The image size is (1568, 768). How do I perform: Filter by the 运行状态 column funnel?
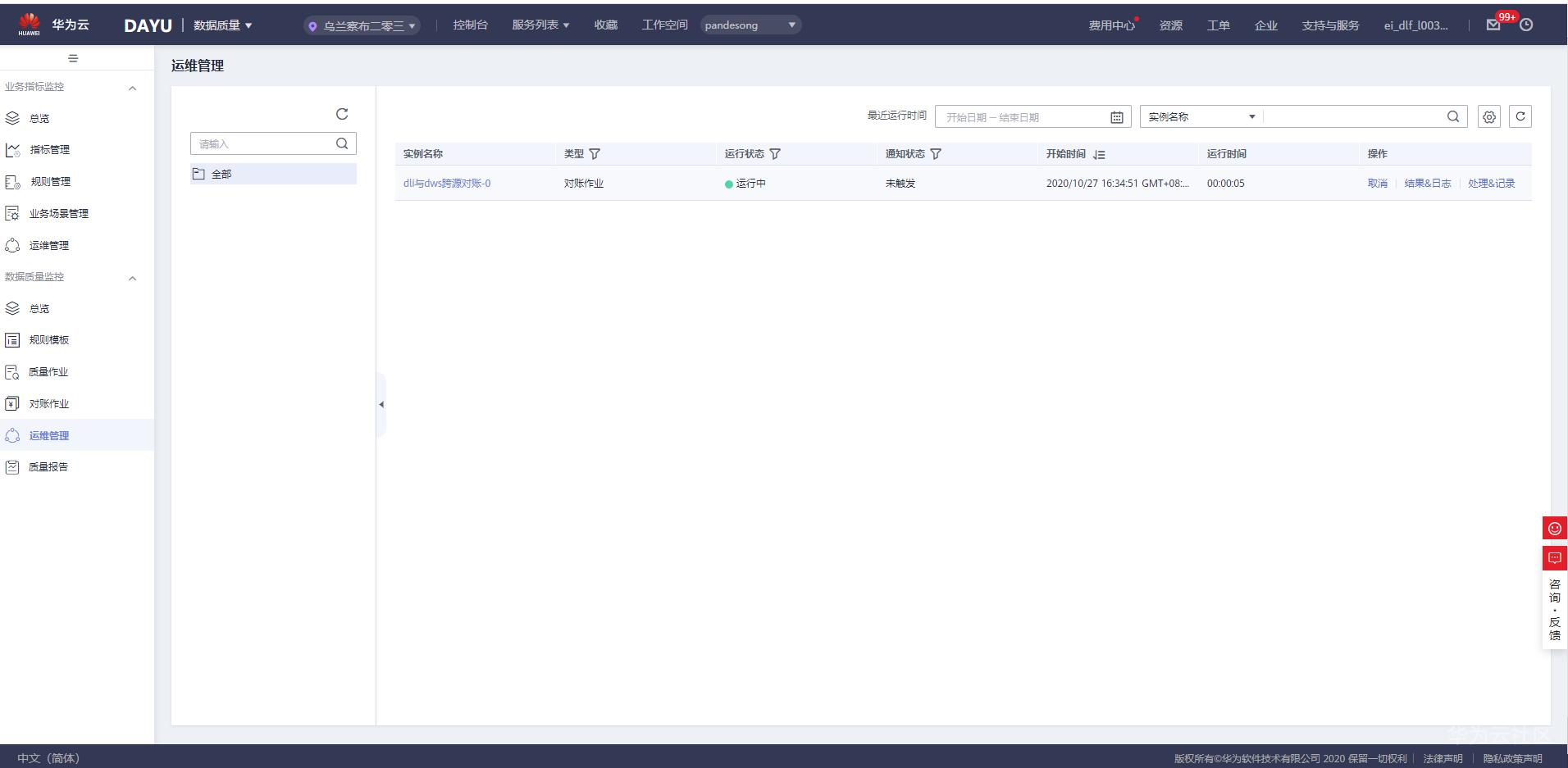(x=775, y=154)
